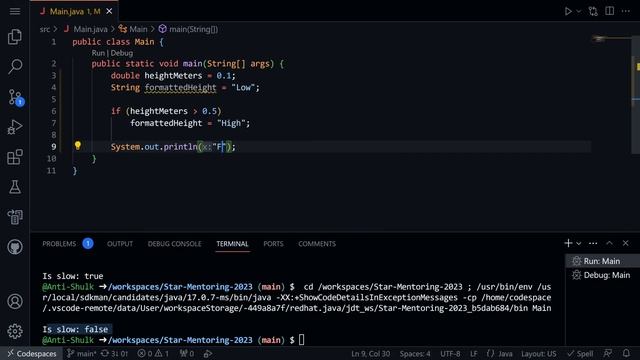Click src in the breadcrumb
This screenshot has width=640, height=360.
pyautogui.click(x=44, y=29)
